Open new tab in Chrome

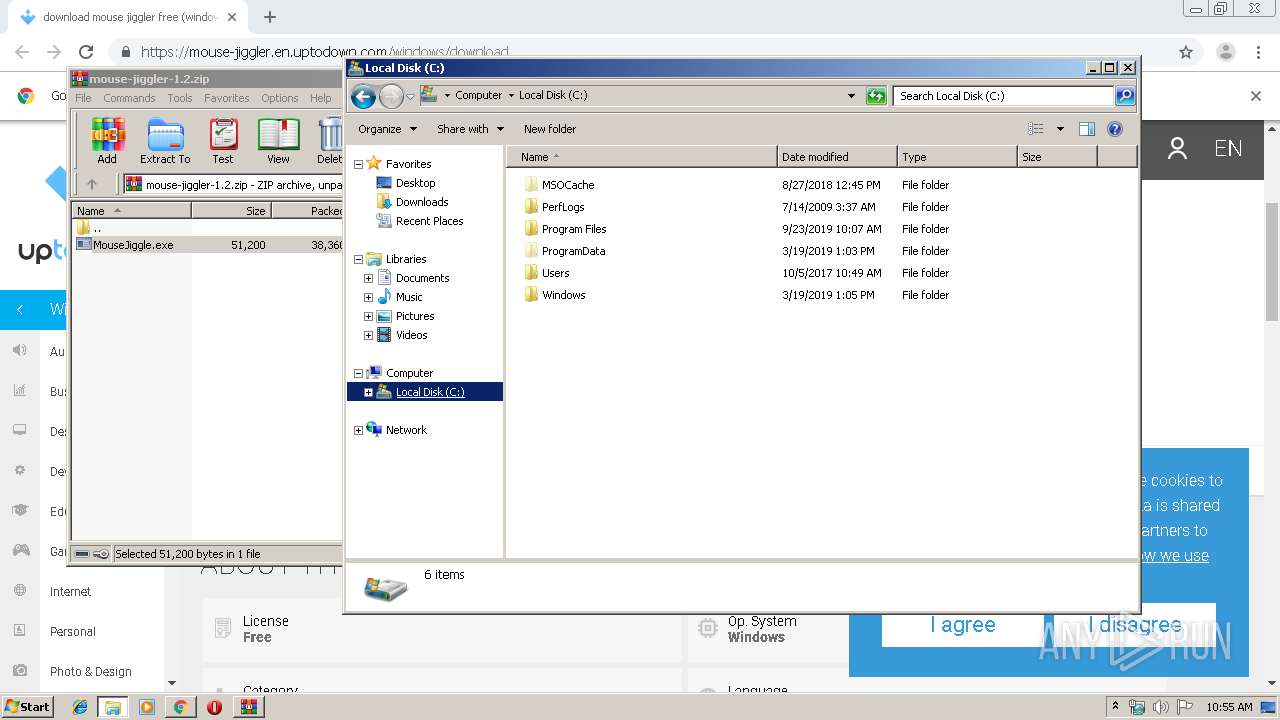269,17
